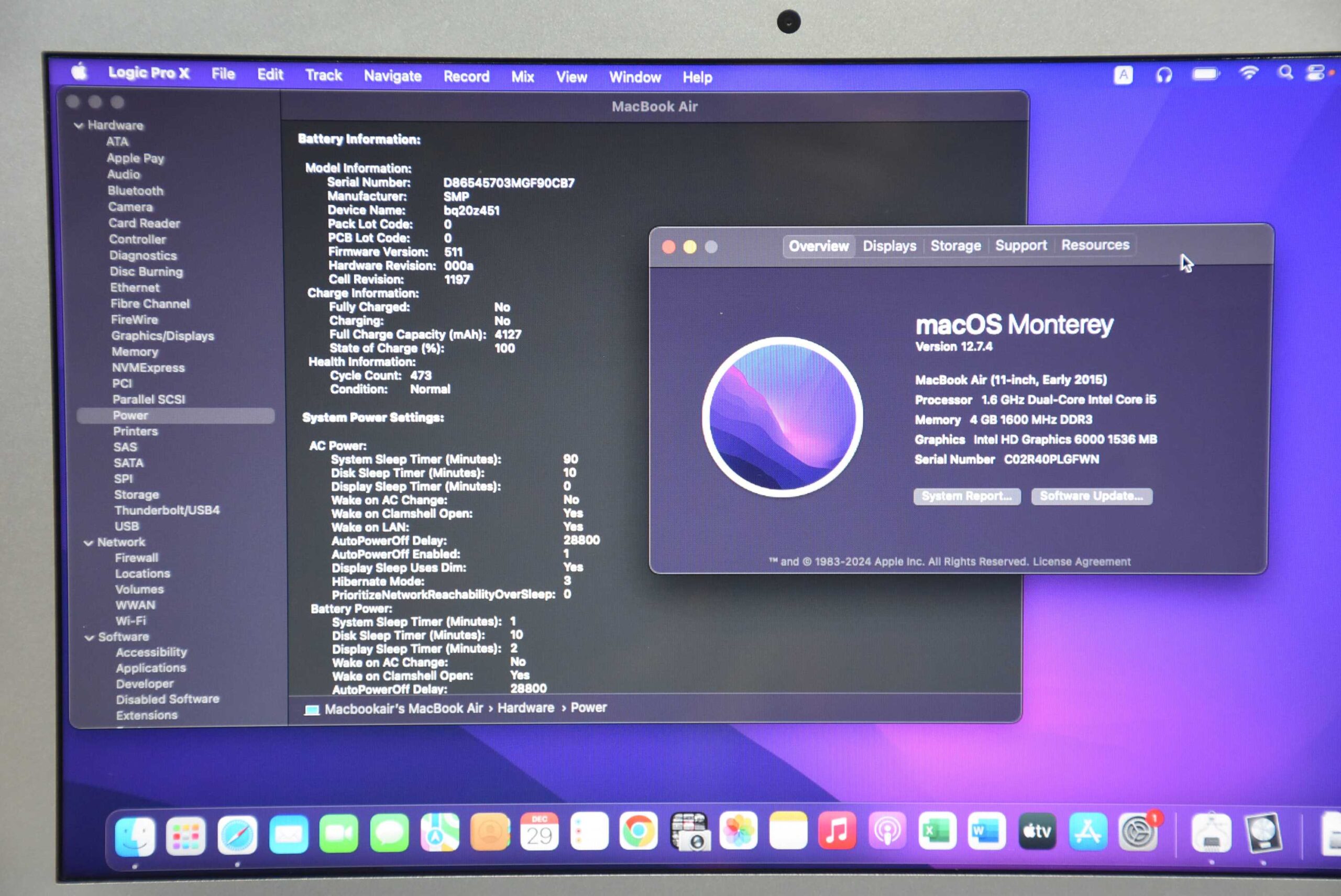The width and height of the screenshot is (1341, 896).
Task: Select Graphics/Displays in the sidebar
Action: tap(162, 336)
